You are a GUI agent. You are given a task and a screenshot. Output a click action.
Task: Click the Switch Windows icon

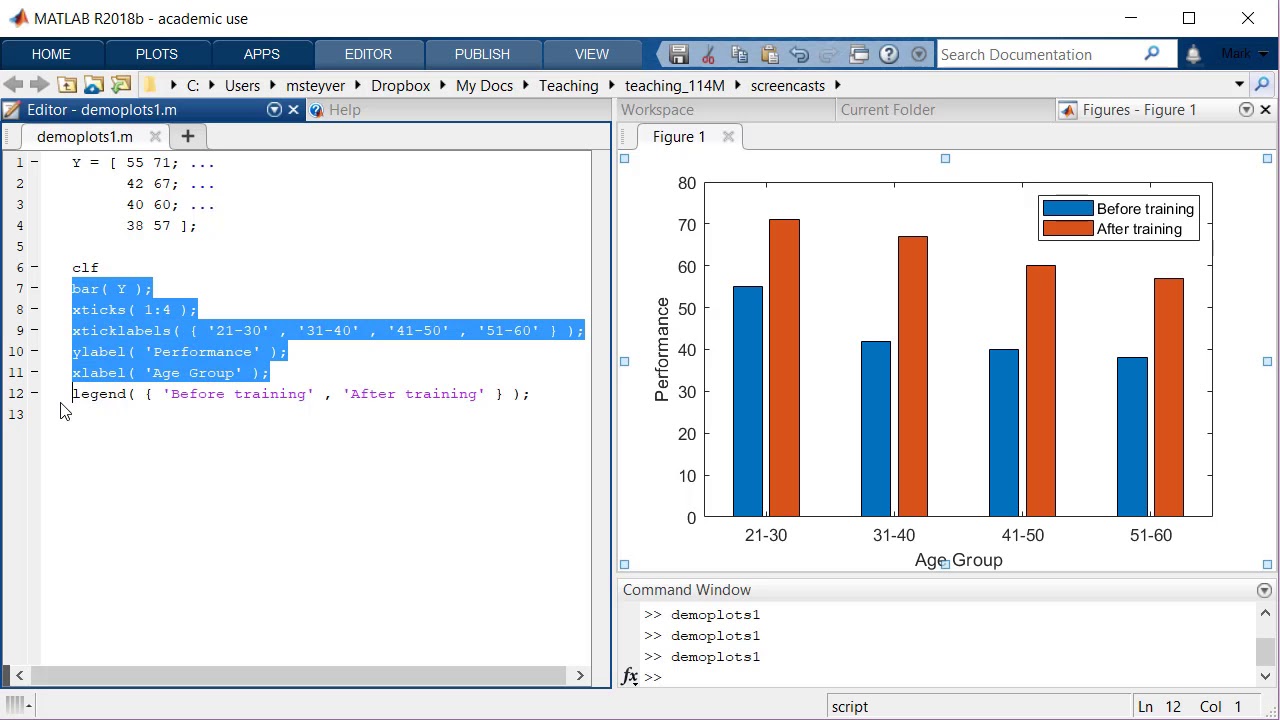tap(859, 54)
